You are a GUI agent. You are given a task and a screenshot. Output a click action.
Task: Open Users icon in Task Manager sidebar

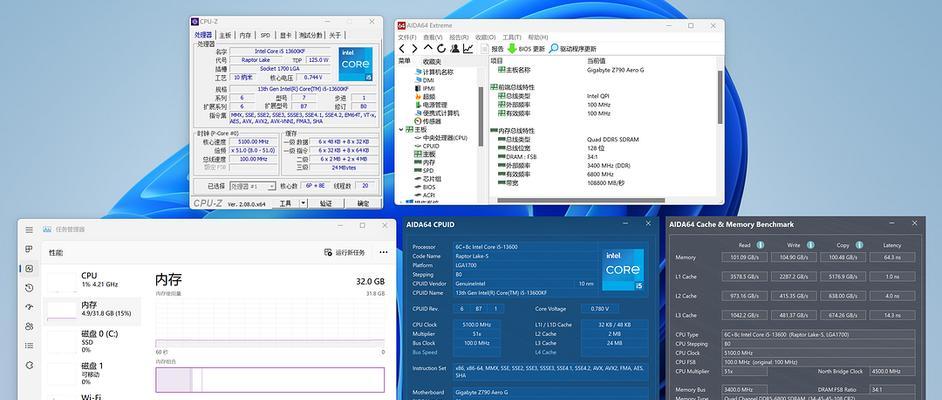[29, 326]
